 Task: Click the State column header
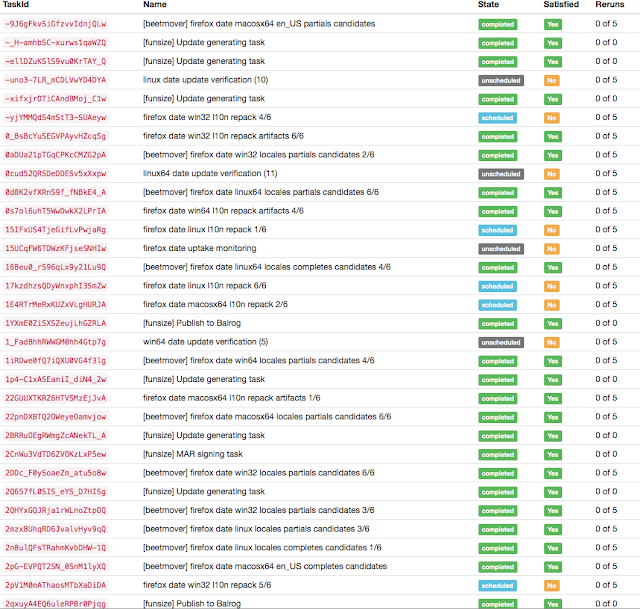coord(488,4)
